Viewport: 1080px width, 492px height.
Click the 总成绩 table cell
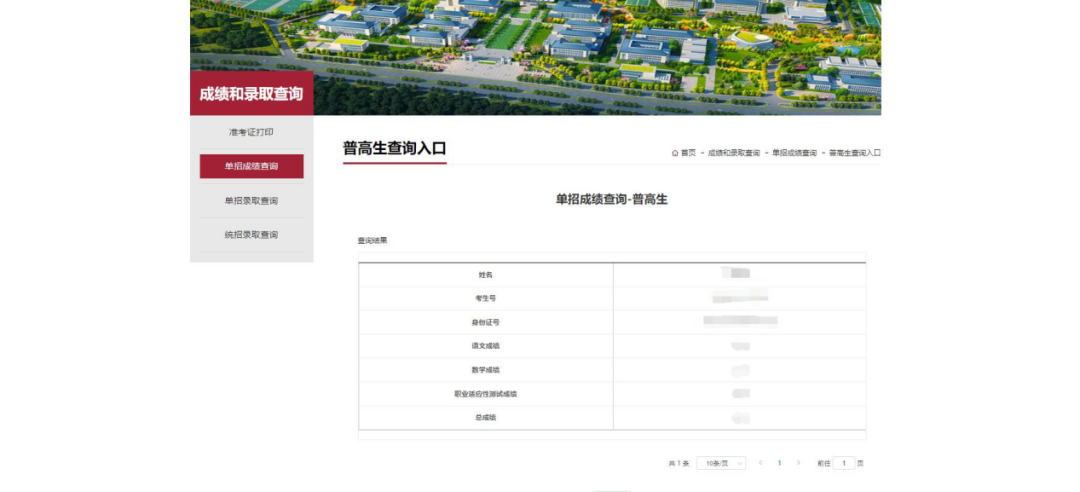click(x=486, y=418)
